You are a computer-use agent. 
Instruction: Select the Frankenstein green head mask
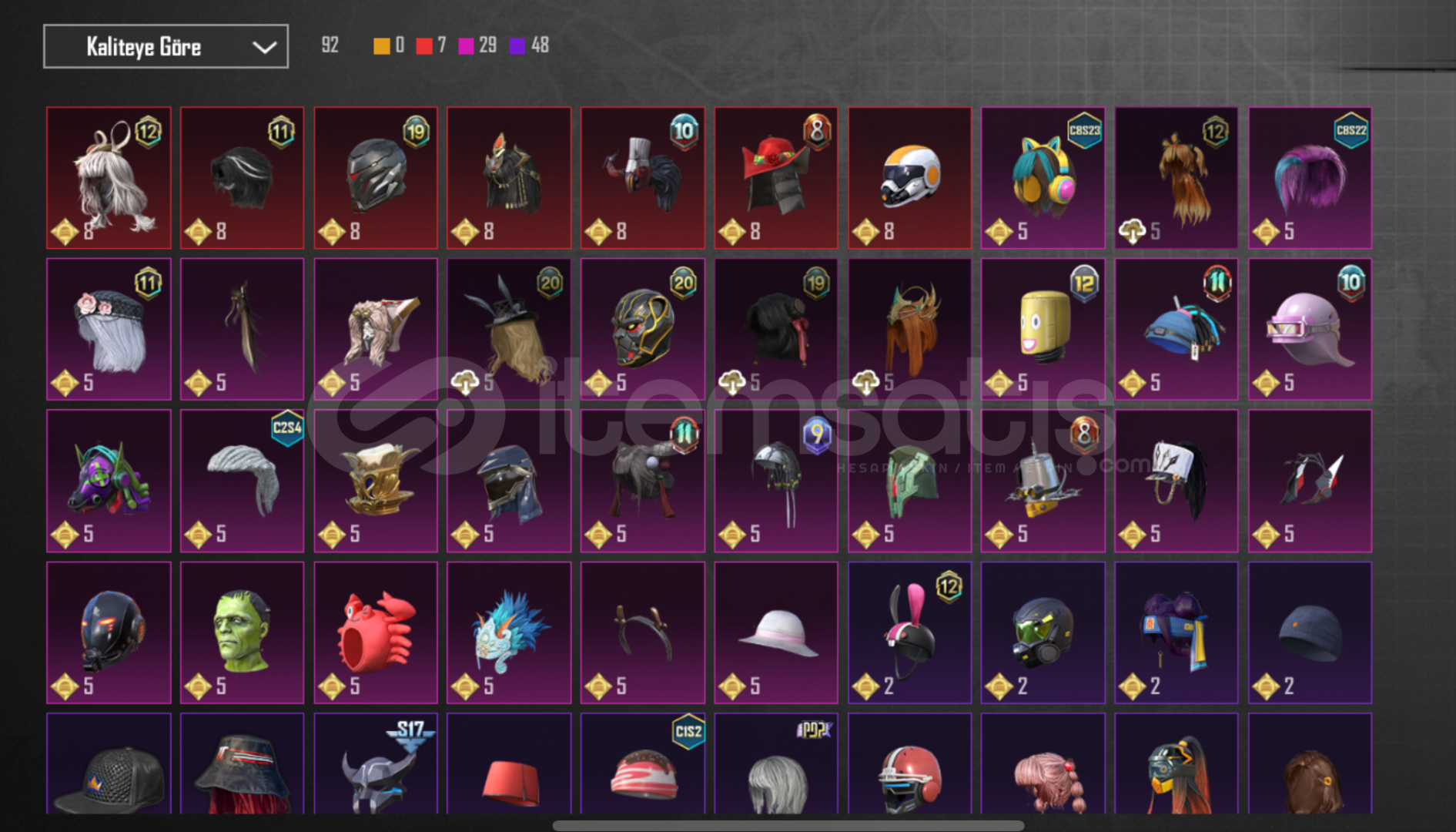pos(242,632)
